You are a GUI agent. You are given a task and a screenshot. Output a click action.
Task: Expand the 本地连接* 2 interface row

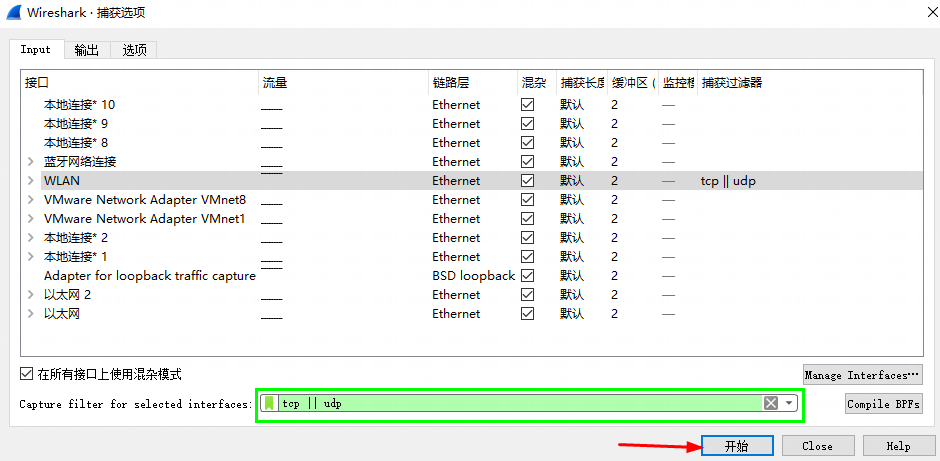[31, 238]
